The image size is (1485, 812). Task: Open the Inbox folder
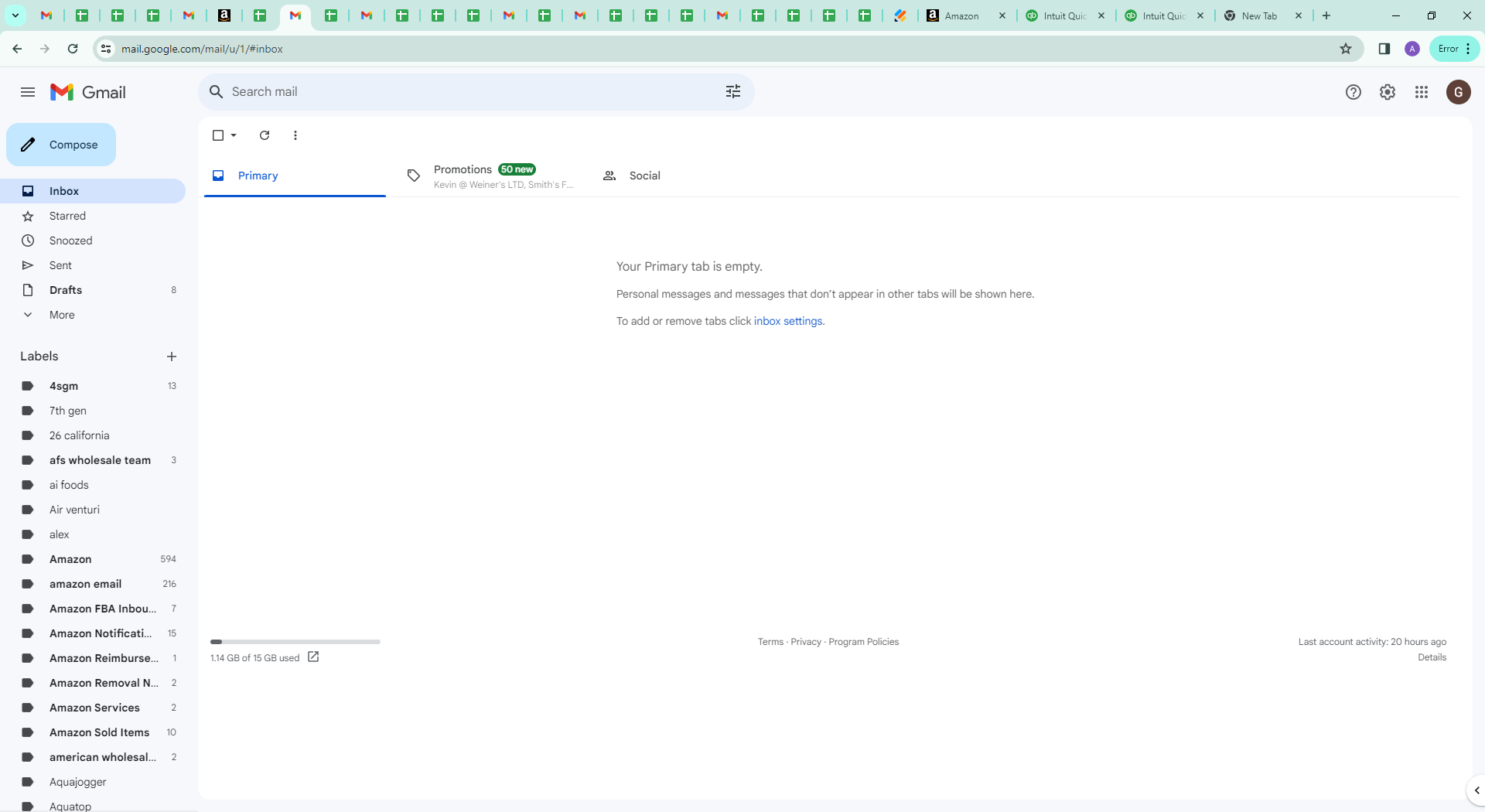click(93, 191)
